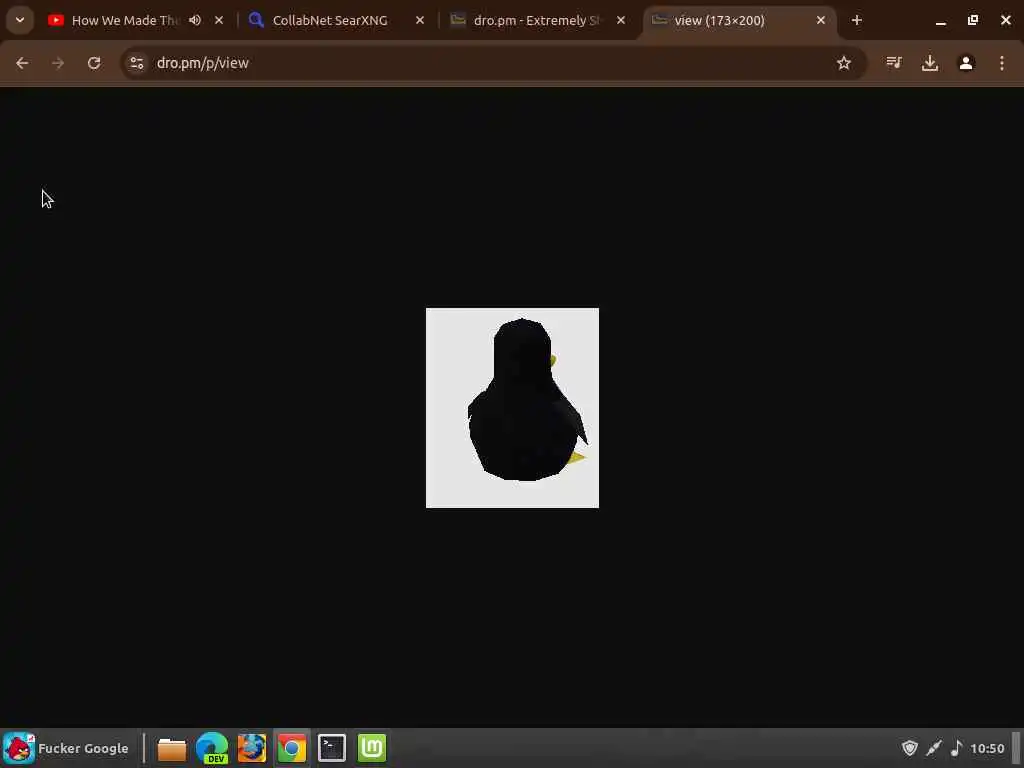Close the 'How We Made' YouTube tab

[x=219, y=20]
